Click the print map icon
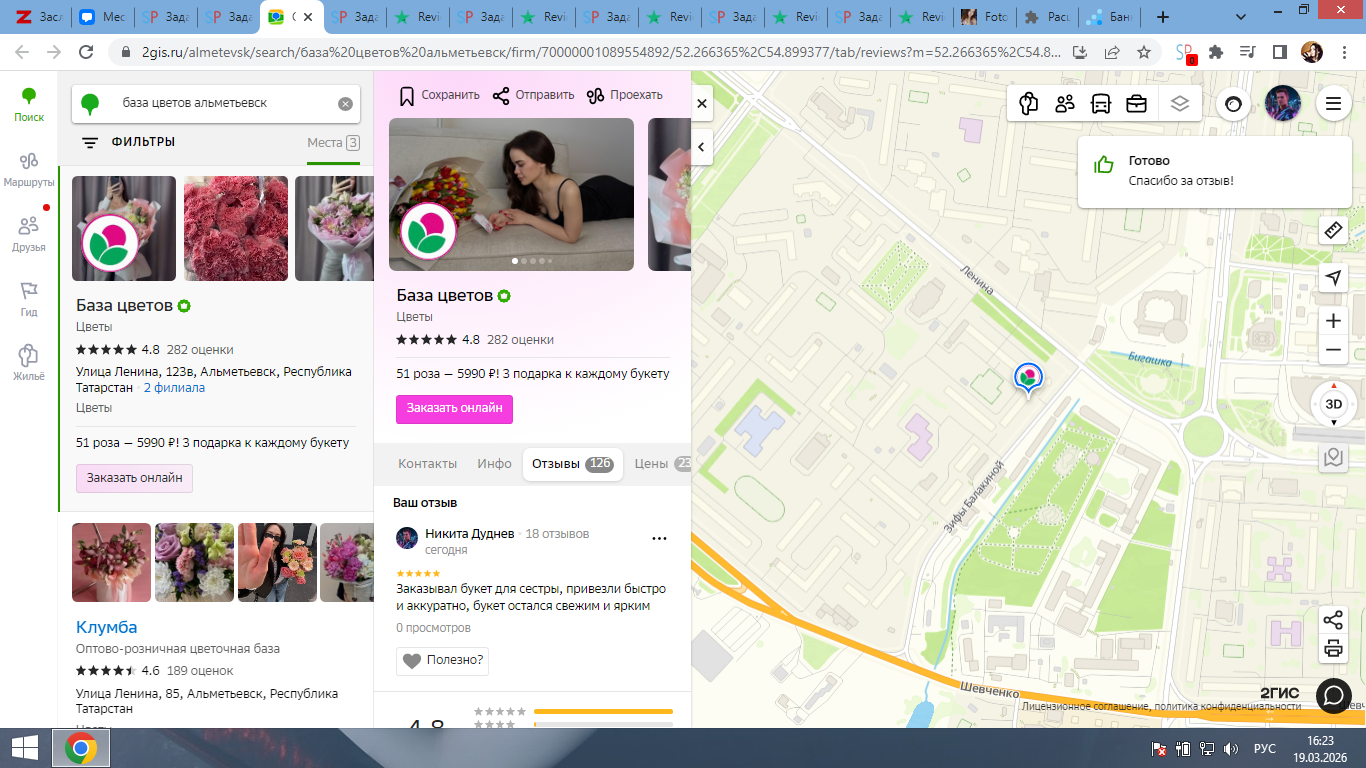The width and height of the screenshot is (1366, 768). 1332,648
